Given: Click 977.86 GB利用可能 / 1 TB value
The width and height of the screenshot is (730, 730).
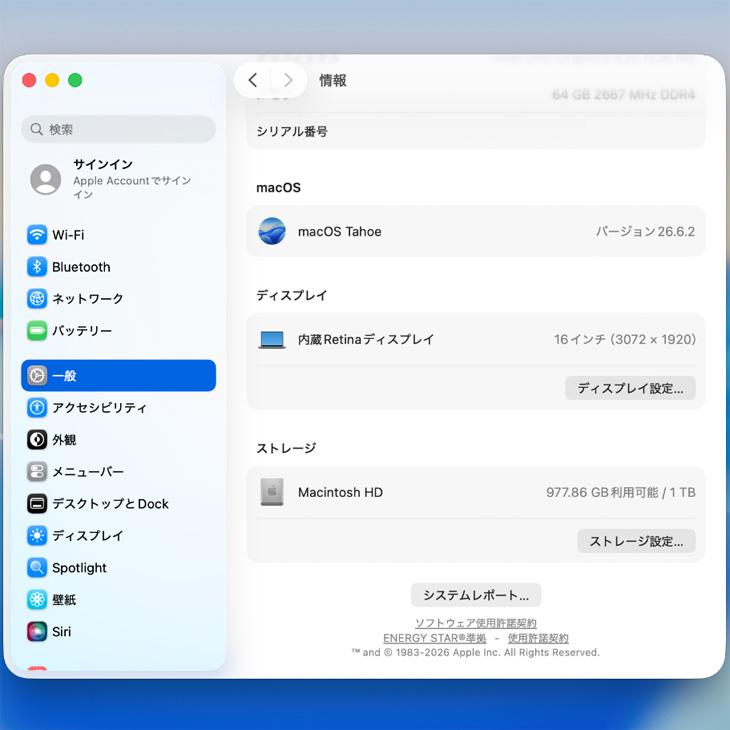Looking at the screenshot, I should [x=621, y=492].
